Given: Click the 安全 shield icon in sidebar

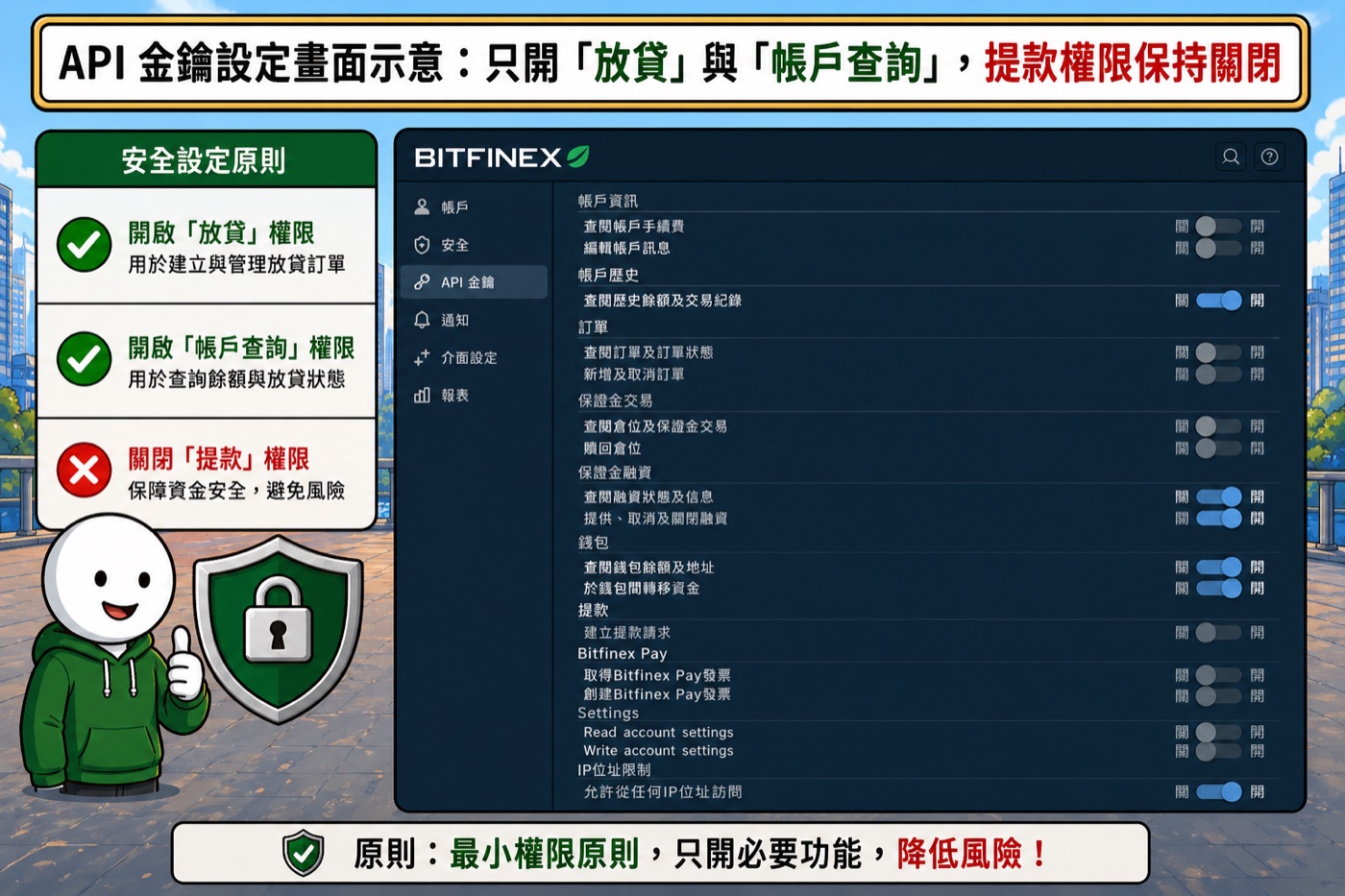Looking at the screenshot, I should (x=422, y=245).
